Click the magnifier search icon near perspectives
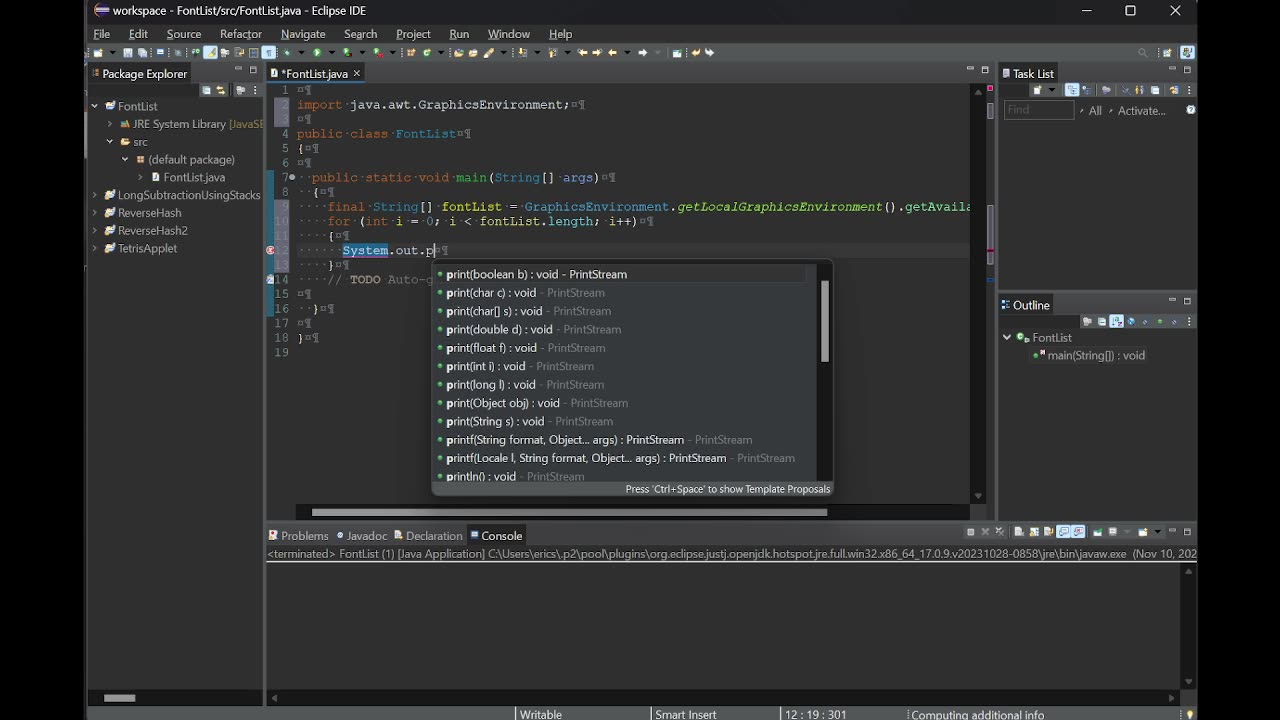Viewport: 1280px width, 720px height. [x=1143, y=52]
